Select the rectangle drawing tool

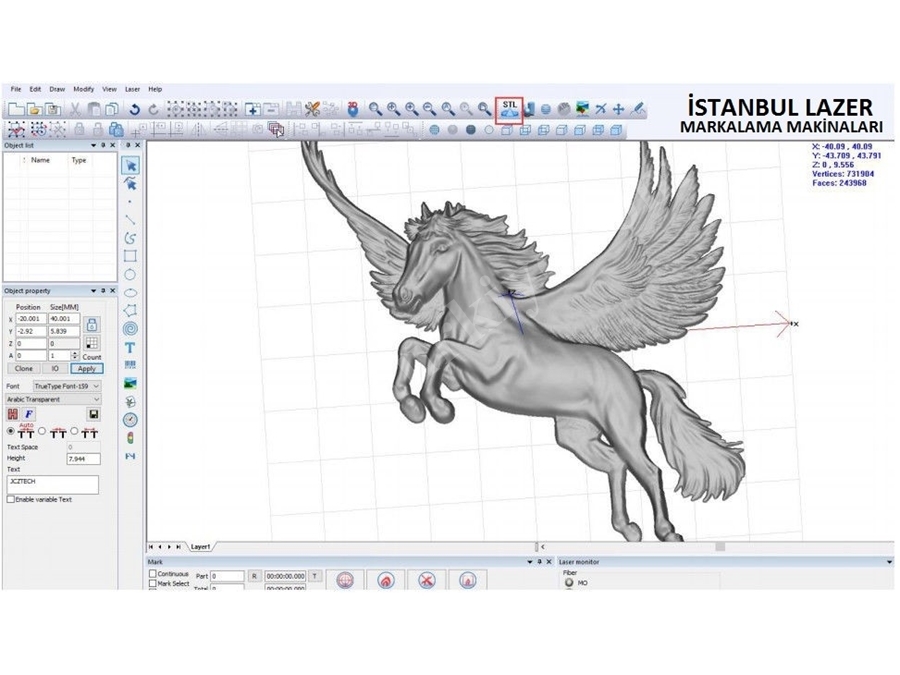click(x=130, y=256)
